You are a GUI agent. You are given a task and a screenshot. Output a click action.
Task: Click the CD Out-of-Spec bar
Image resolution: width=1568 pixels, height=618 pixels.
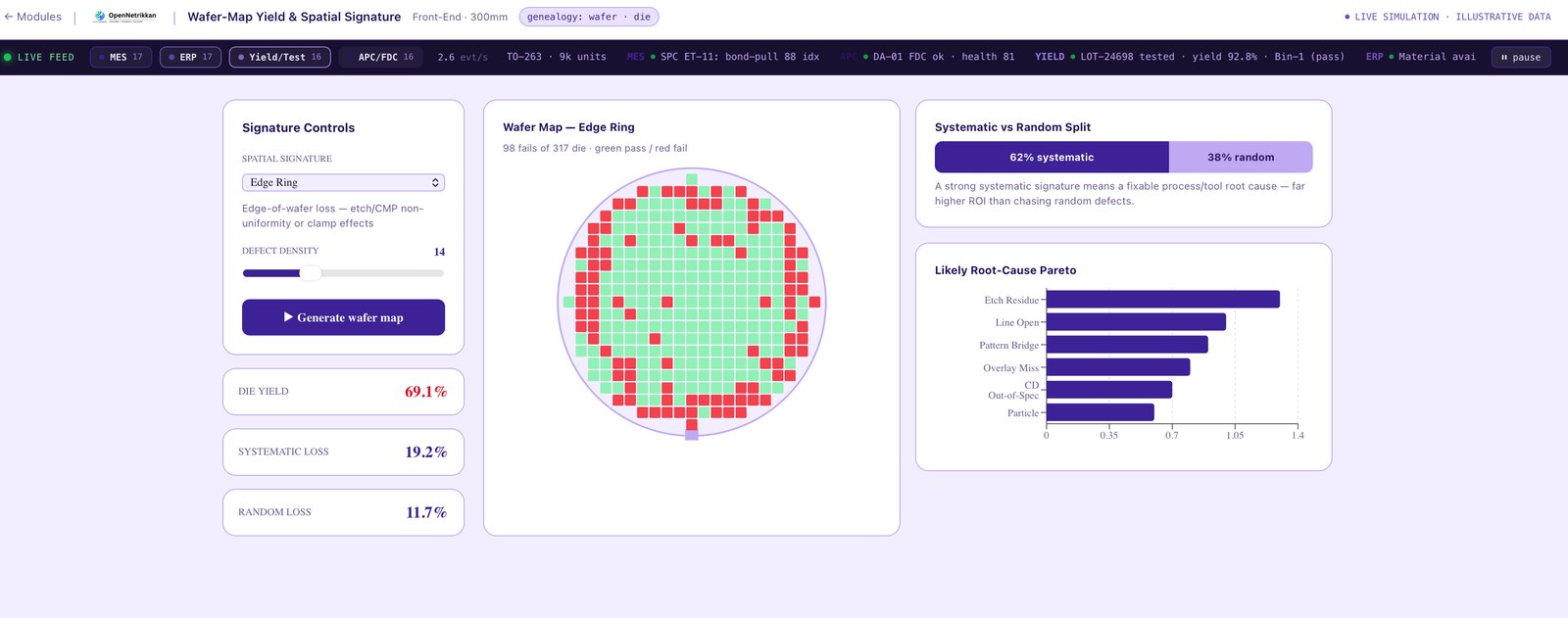(x=1109, y=390)
